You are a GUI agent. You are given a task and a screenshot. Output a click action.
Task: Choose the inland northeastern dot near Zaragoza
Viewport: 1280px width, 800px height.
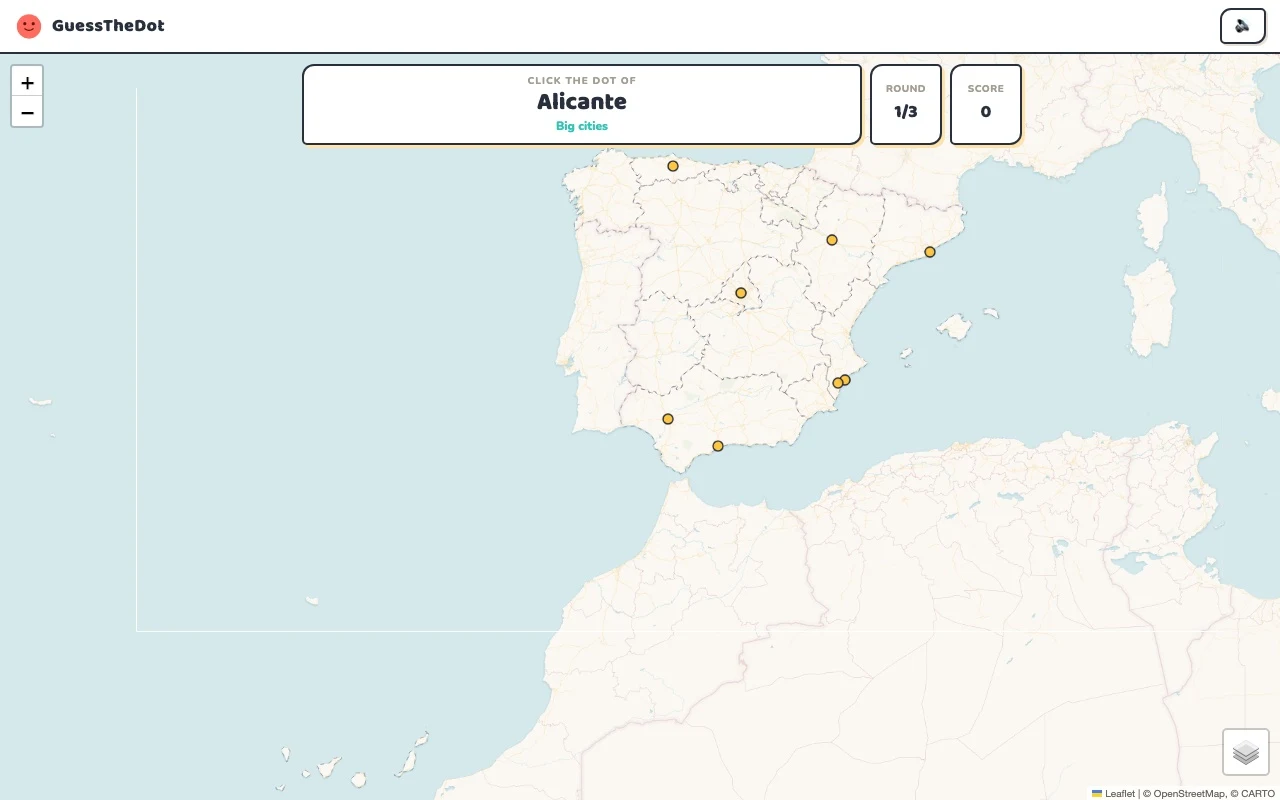tap(832, 240)
